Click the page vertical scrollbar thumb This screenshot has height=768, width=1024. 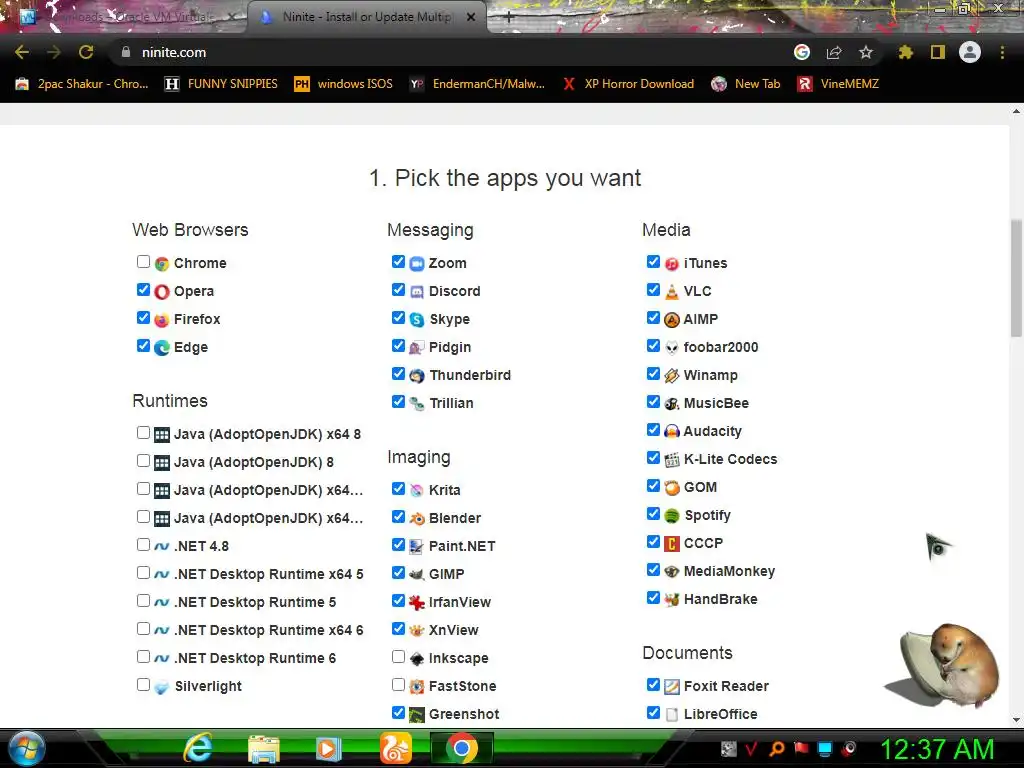[1016, 278]
